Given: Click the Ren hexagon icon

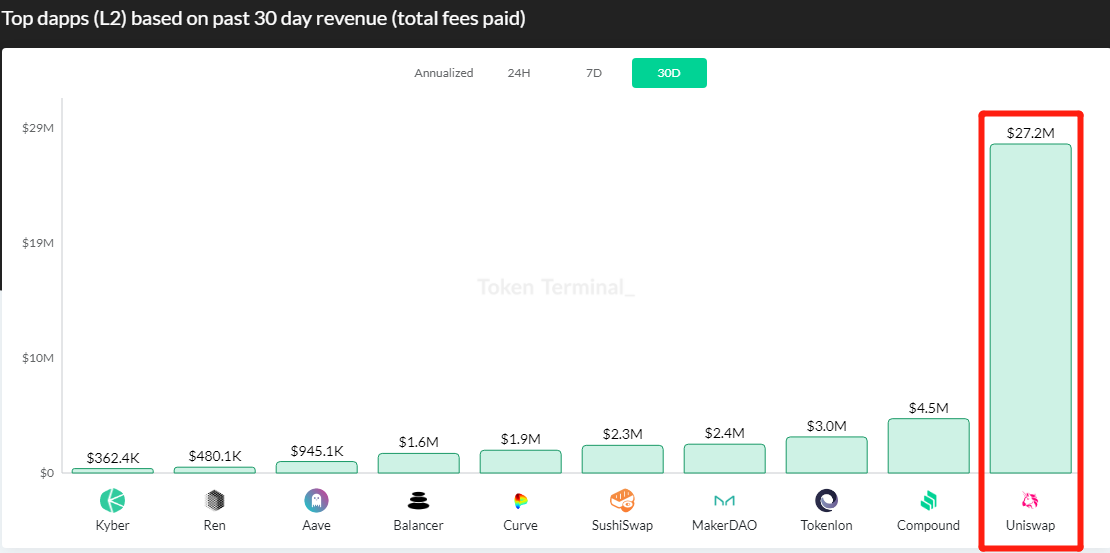Looking at the screenshot, I should coord(214,501).
